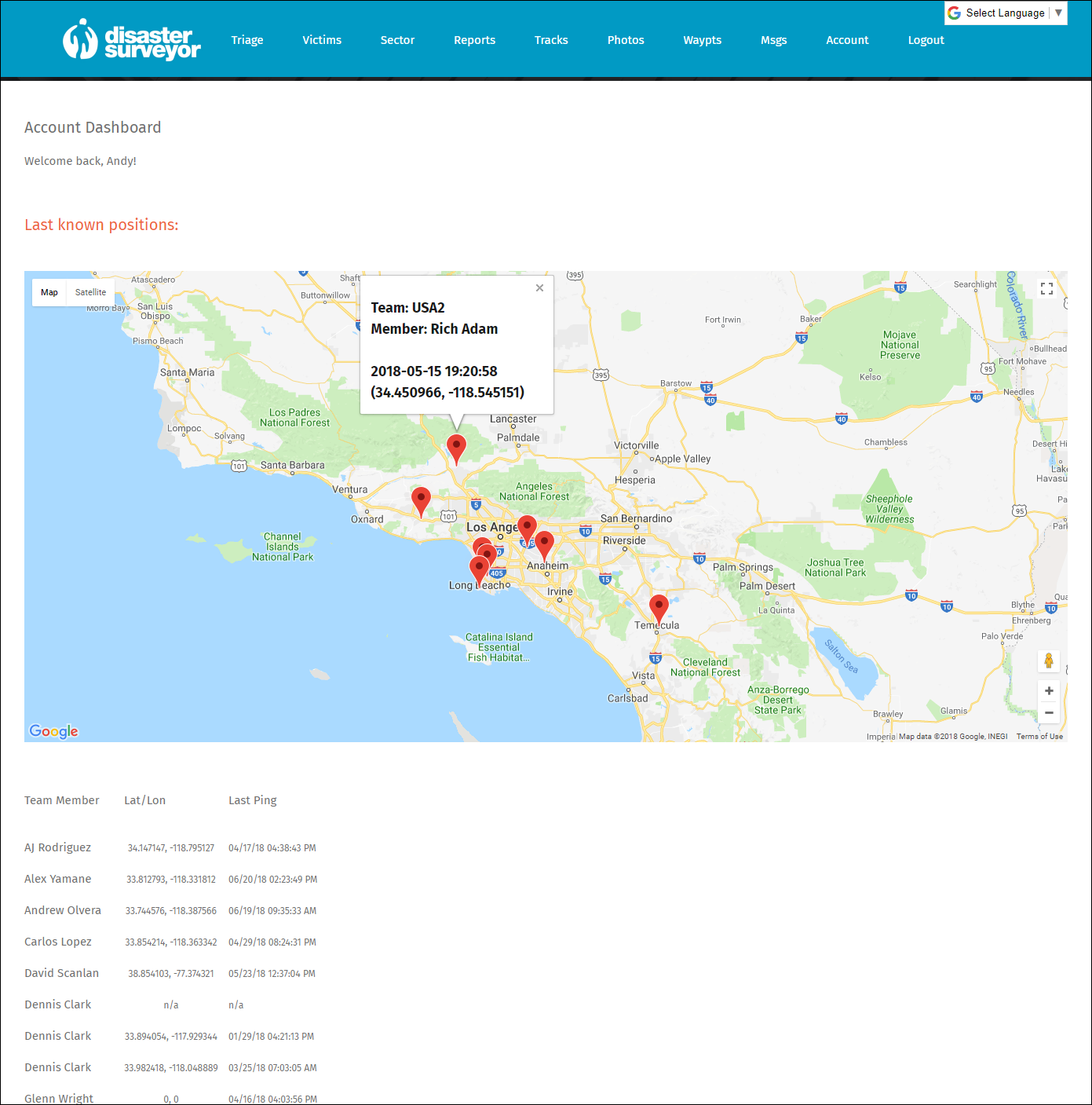The width and height of the screenshot is (1092, 1105).
Task: Zoom in on the map
Action: point(1049,691)
